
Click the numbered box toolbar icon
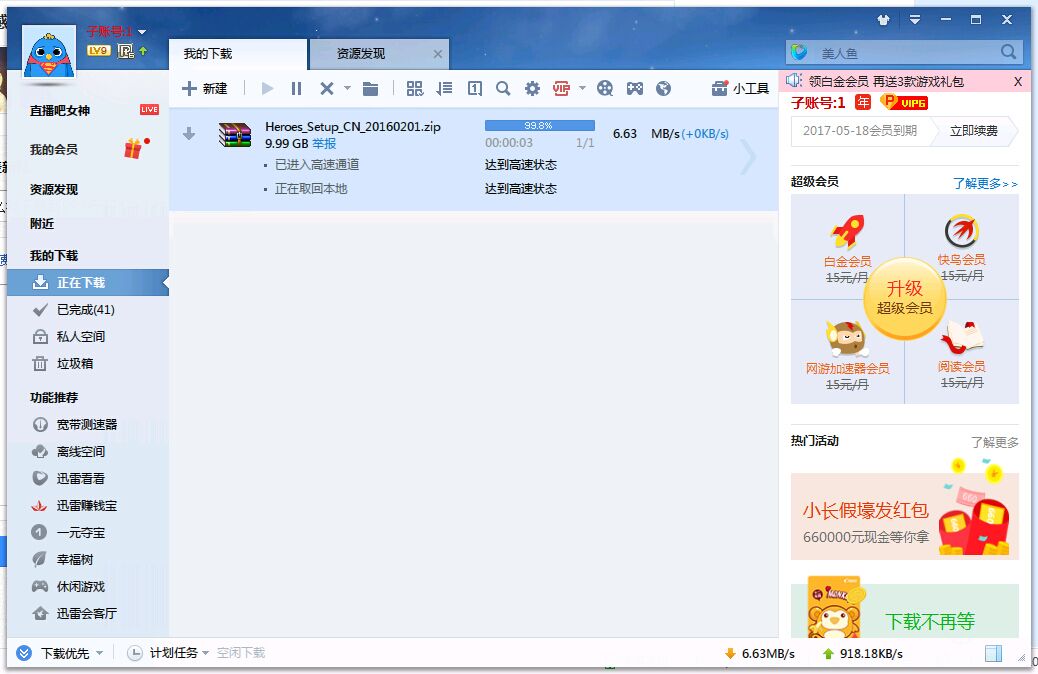click(x=475, y=89)
